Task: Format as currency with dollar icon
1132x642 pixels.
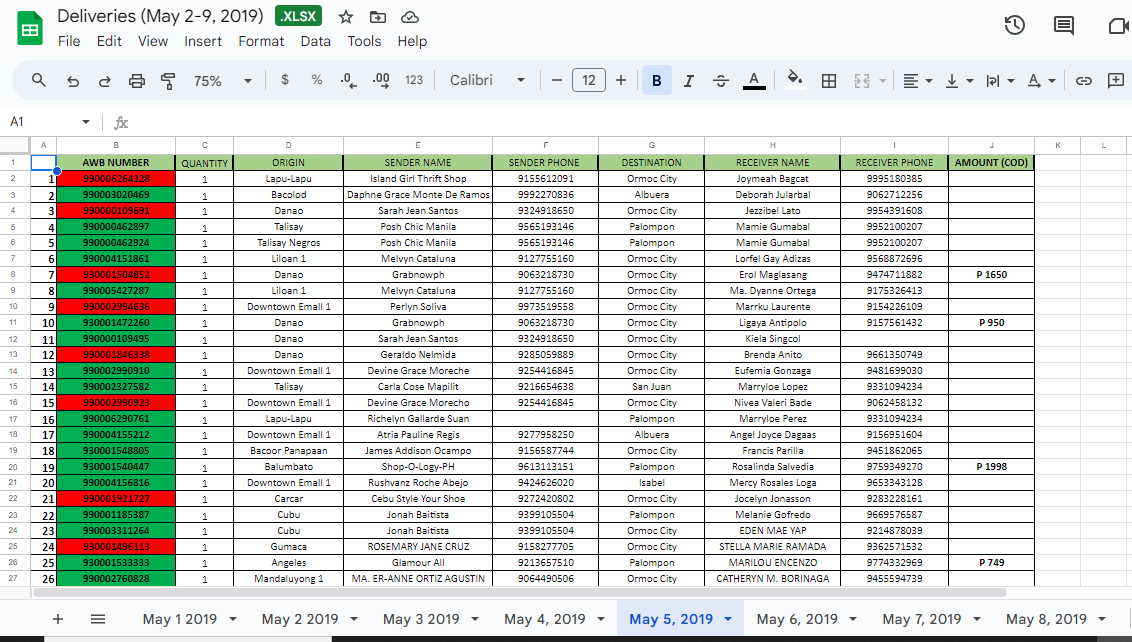Action: click(x=285, y=79)
